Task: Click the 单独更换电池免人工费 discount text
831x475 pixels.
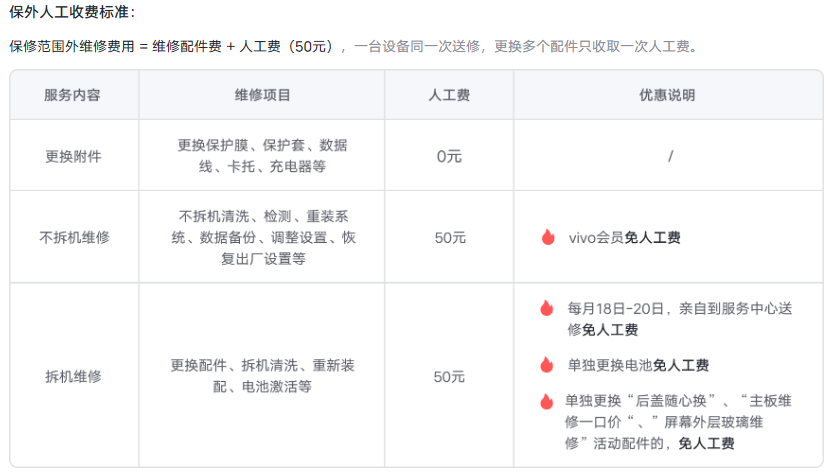Action: [638, 365]
